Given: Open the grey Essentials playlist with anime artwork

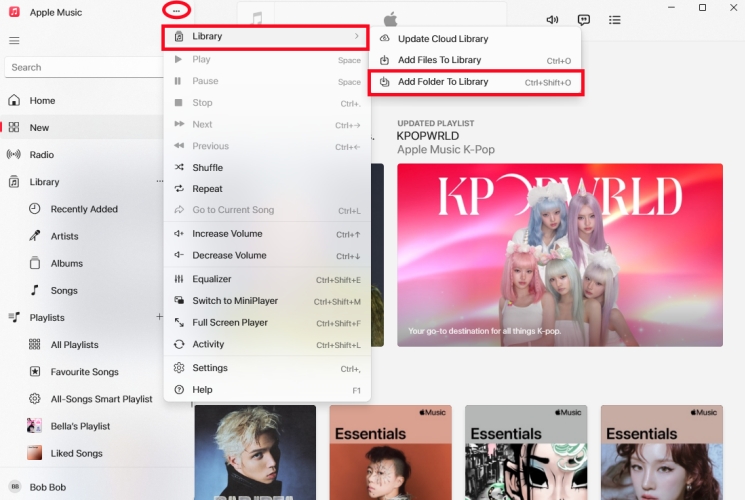Looking at the screenshot, I should coord(526,452).
